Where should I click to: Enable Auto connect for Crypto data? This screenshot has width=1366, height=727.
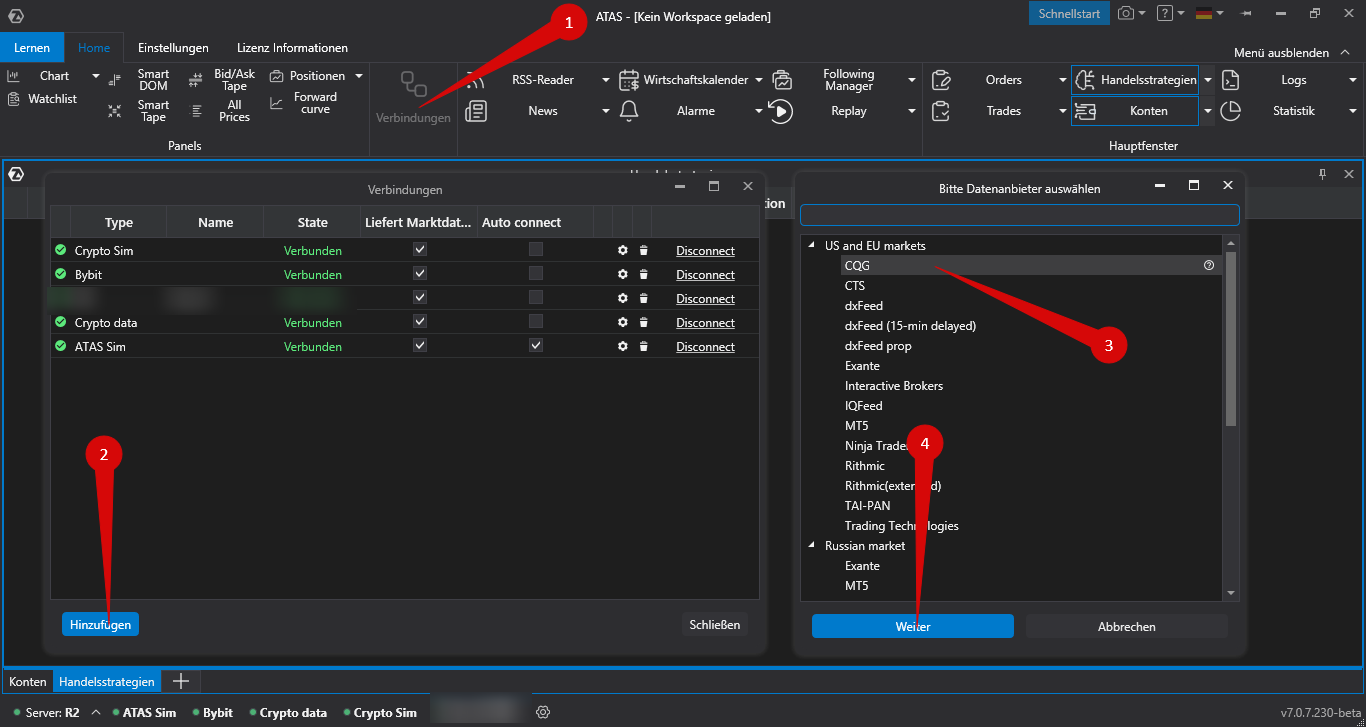536,321
